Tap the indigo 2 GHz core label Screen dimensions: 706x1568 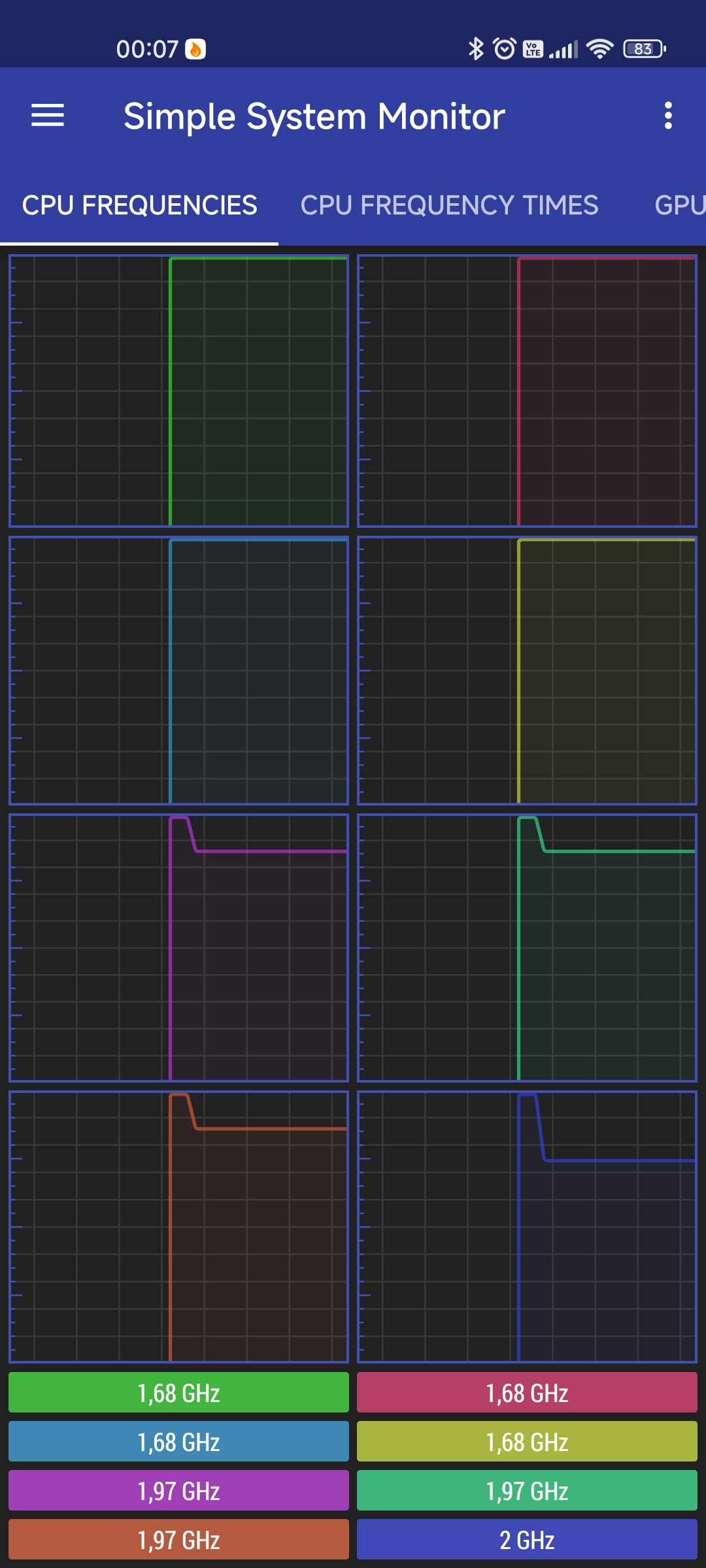point(527,1539)
